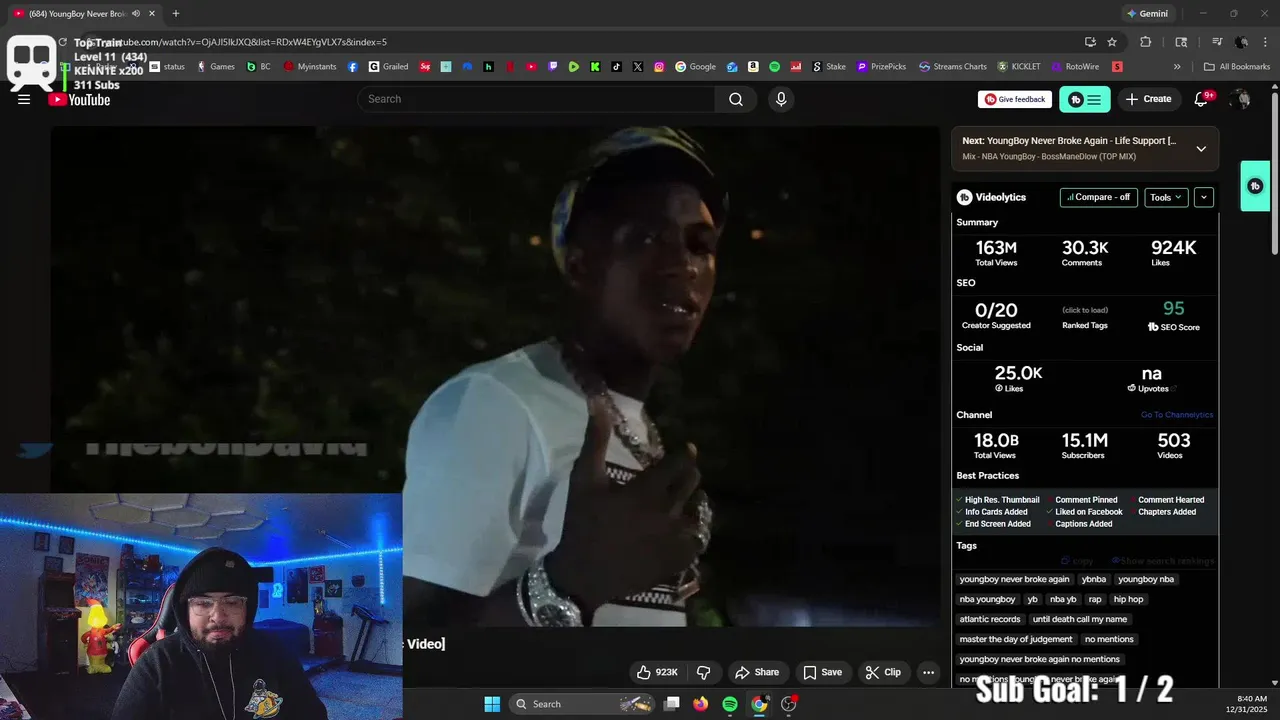Open new browser tab with plus
This screenshot has width=1280, height=720.
(176, 14)
